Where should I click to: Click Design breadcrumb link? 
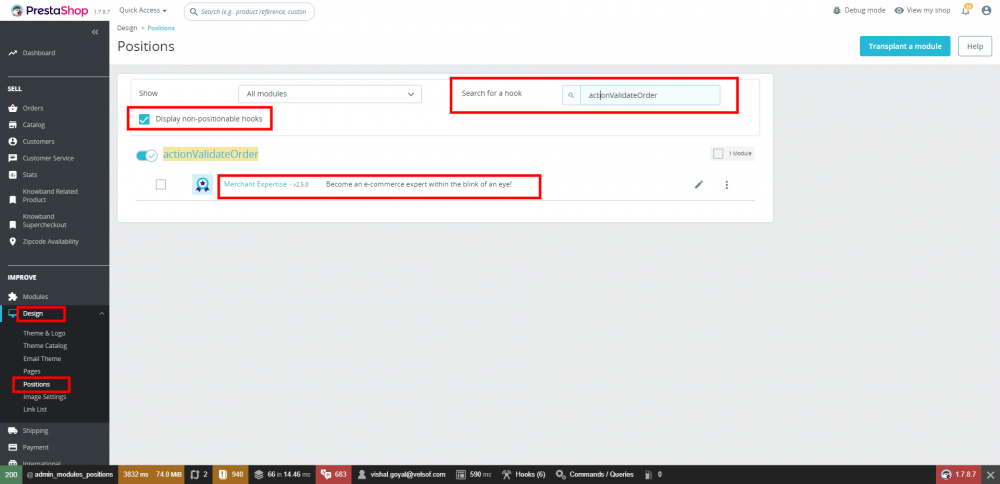click(127, 28)
